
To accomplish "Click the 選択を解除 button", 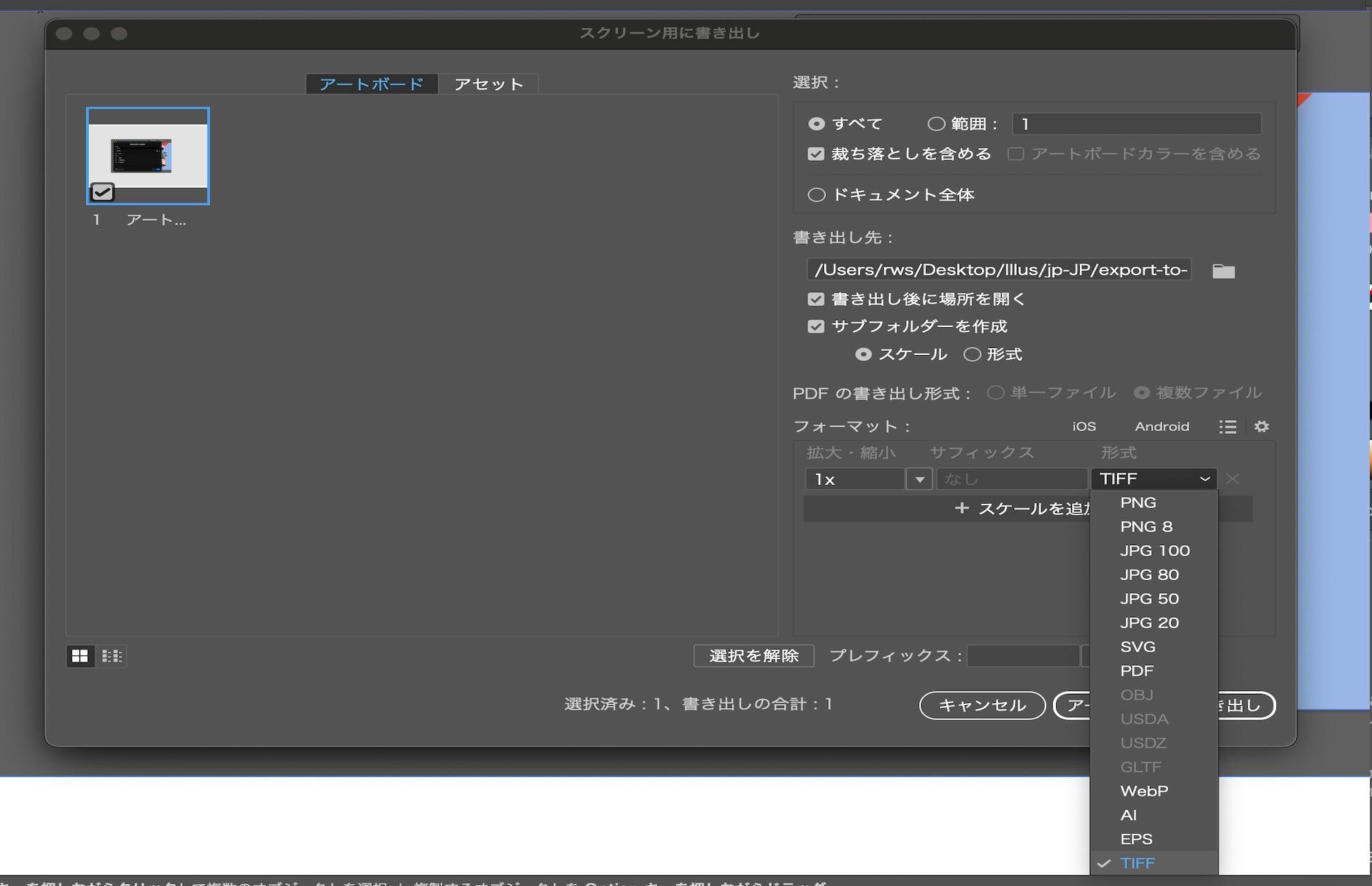I will (x=753, y=656).
